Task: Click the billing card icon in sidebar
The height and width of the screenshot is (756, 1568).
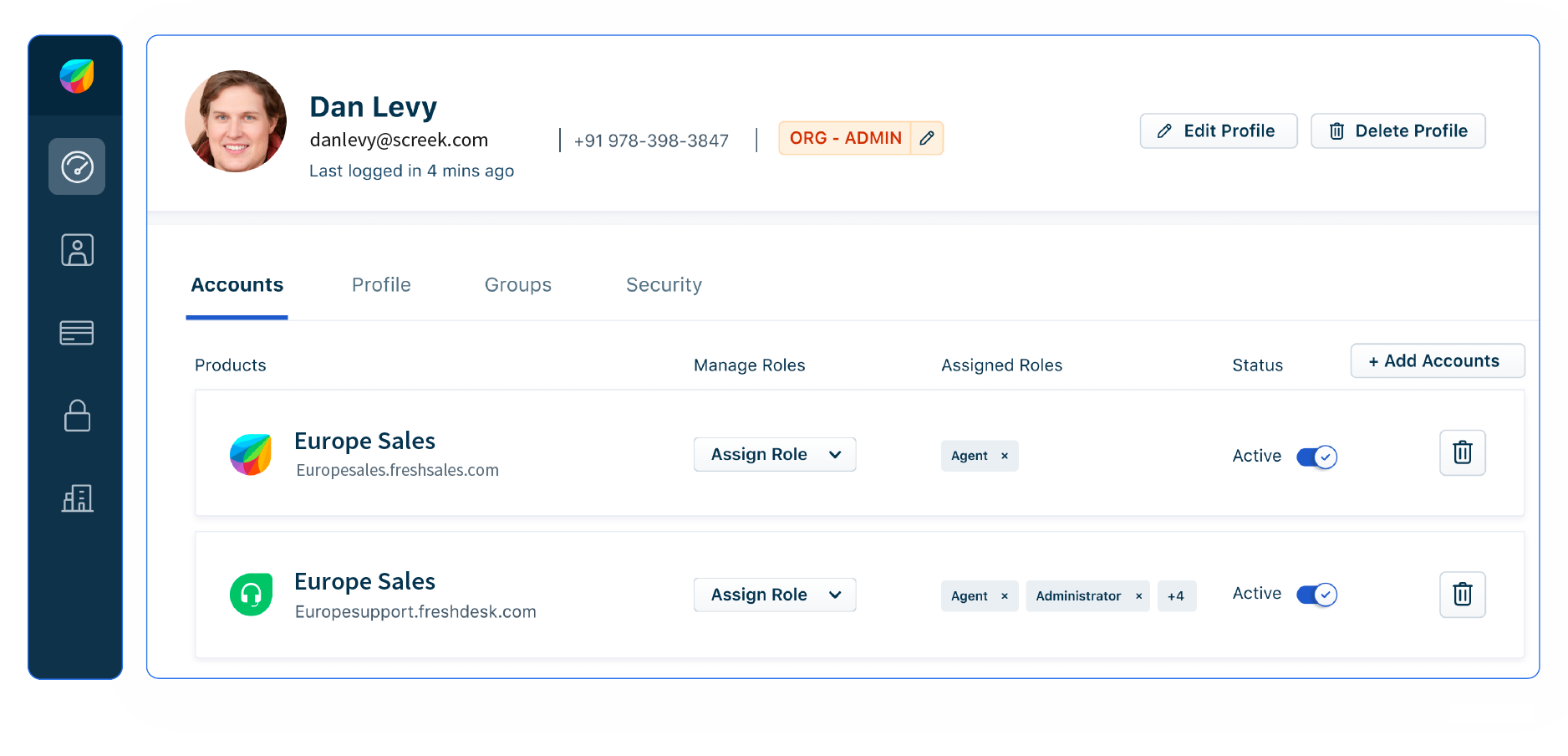Action: click(76, 332)
